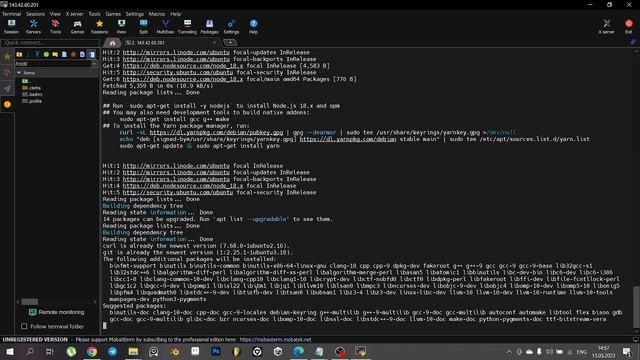Open Telegram from the taskbar
The height and width of the screenshot is (360, 640).
click(113, 351)
